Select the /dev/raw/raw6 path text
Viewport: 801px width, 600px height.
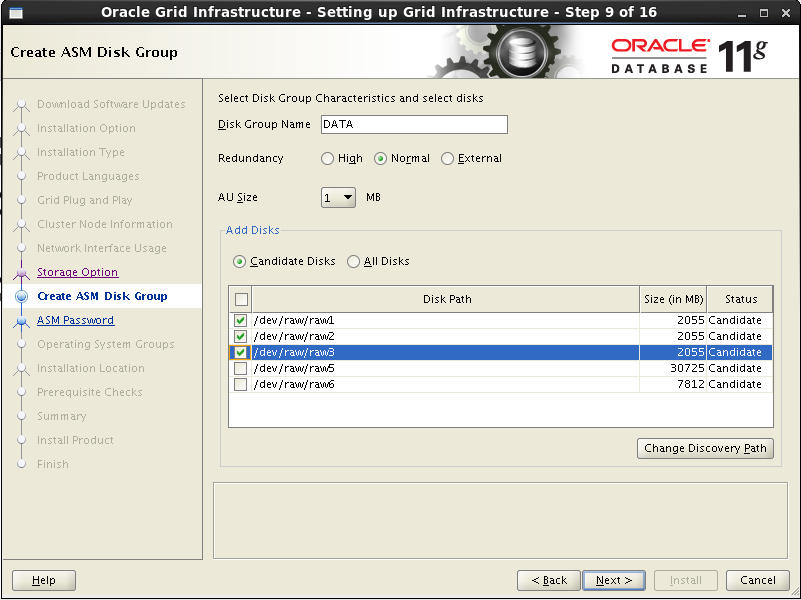click(294, 384)
